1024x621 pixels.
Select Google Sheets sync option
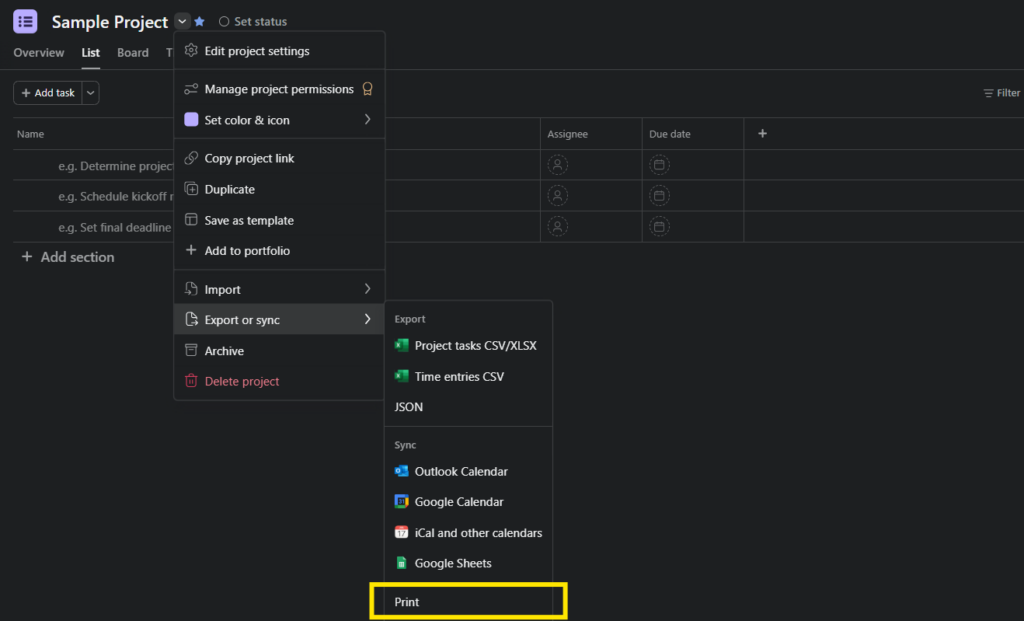[453, 563]
